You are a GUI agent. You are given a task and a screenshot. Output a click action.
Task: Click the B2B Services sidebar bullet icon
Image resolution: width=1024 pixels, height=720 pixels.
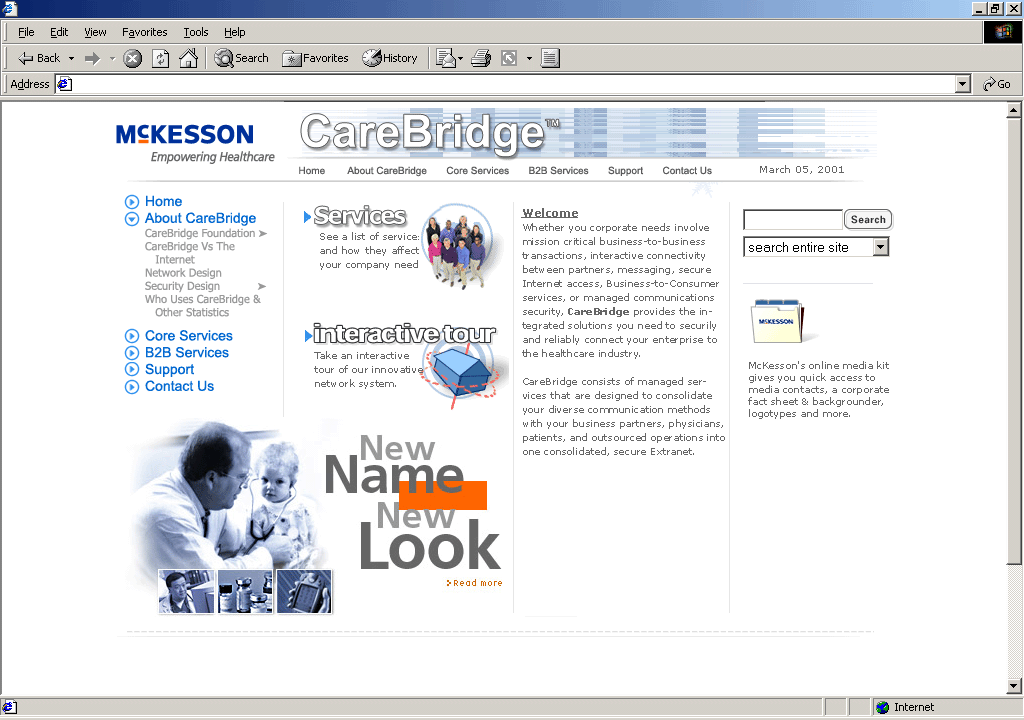coord(132,353)
